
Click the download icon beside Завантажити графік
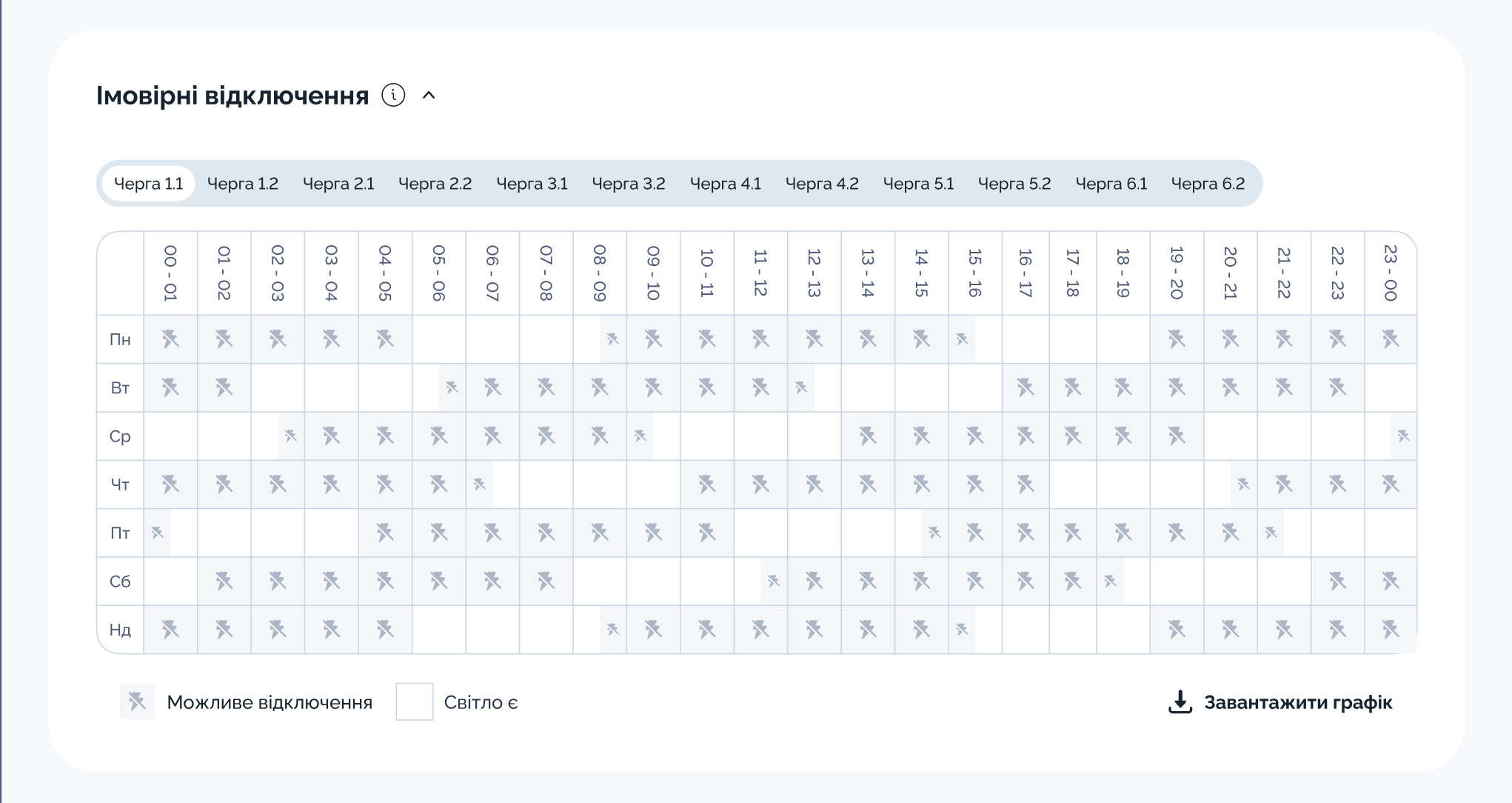click(x=1180, y=702)
